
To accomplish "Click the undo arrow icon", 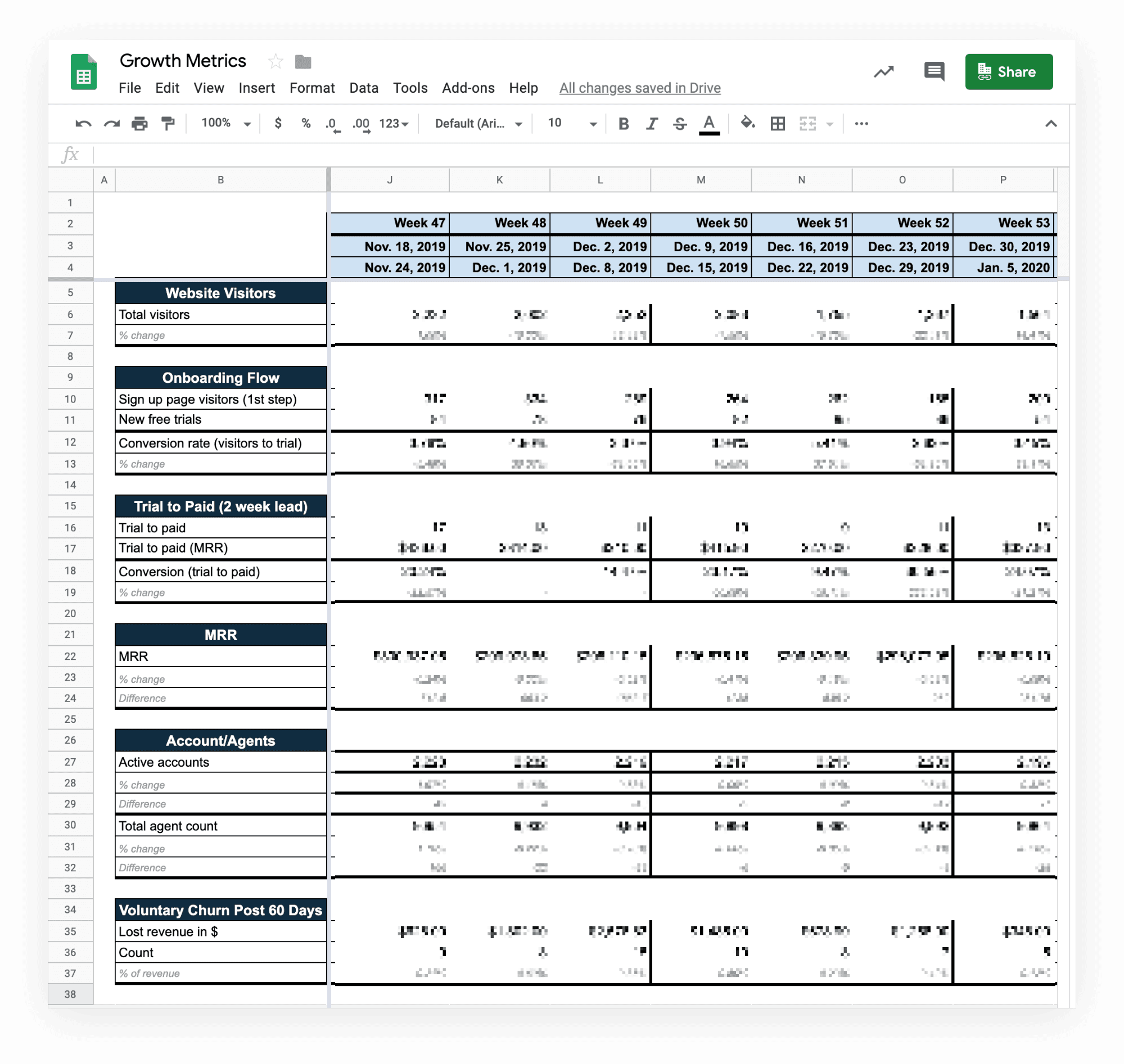I will (83, 124).
